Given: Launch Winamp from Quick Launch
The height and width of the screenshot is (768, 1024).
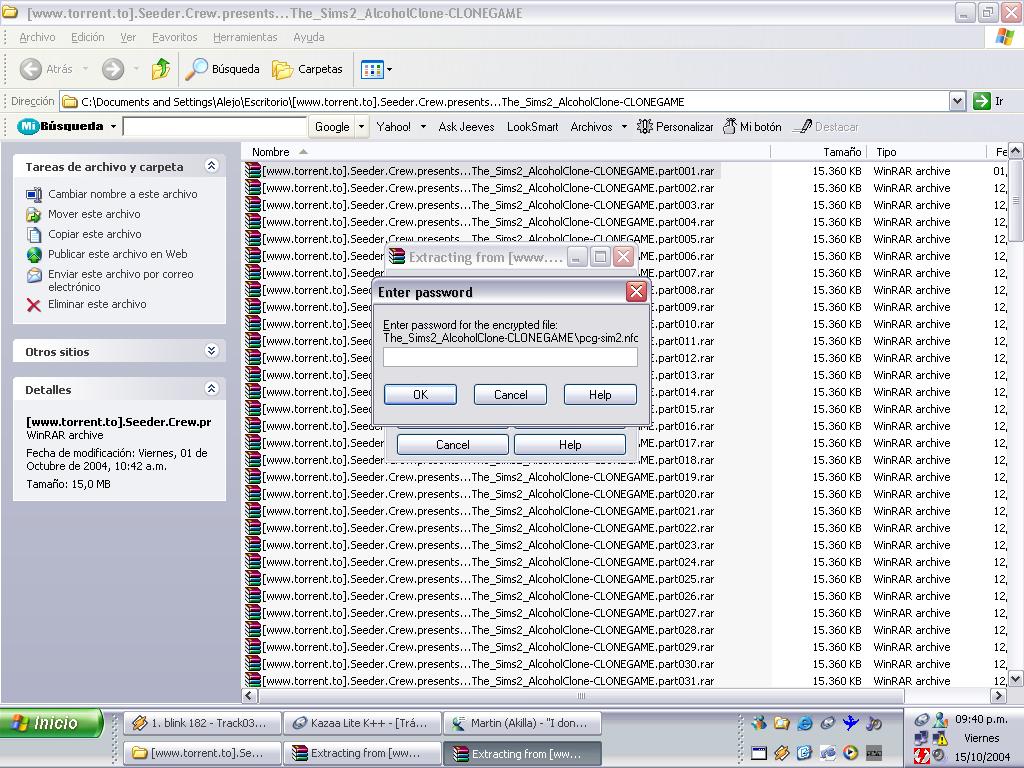Looking at the screenshot, I should (782, 753).
